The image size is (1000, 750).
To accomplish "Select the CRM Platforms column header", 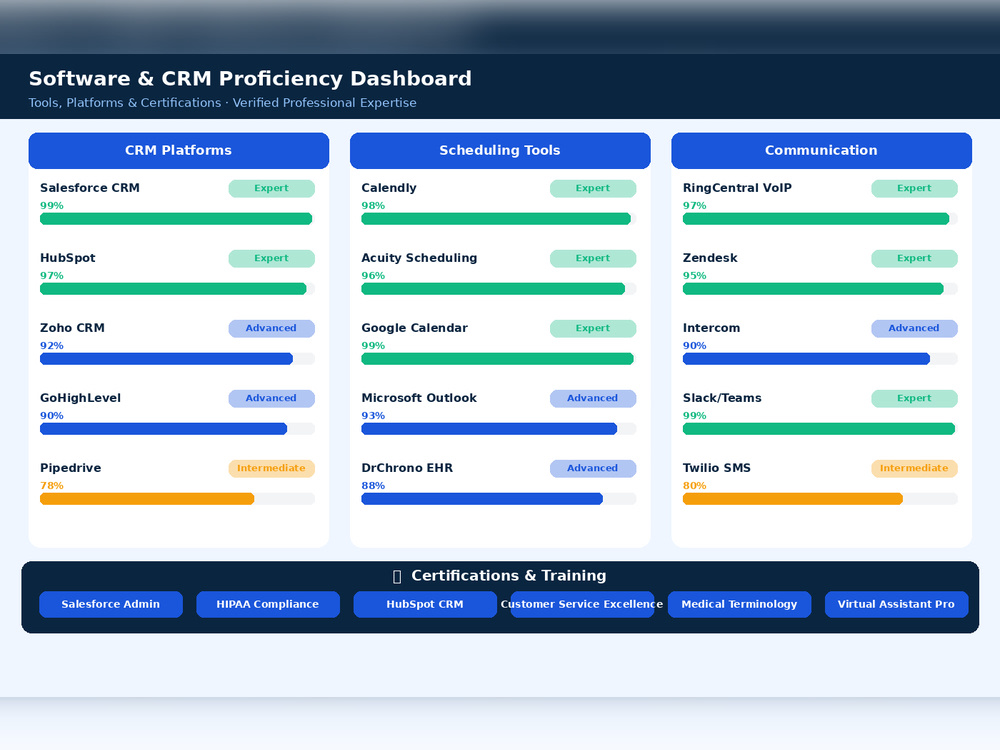I will tap(179, 151).
